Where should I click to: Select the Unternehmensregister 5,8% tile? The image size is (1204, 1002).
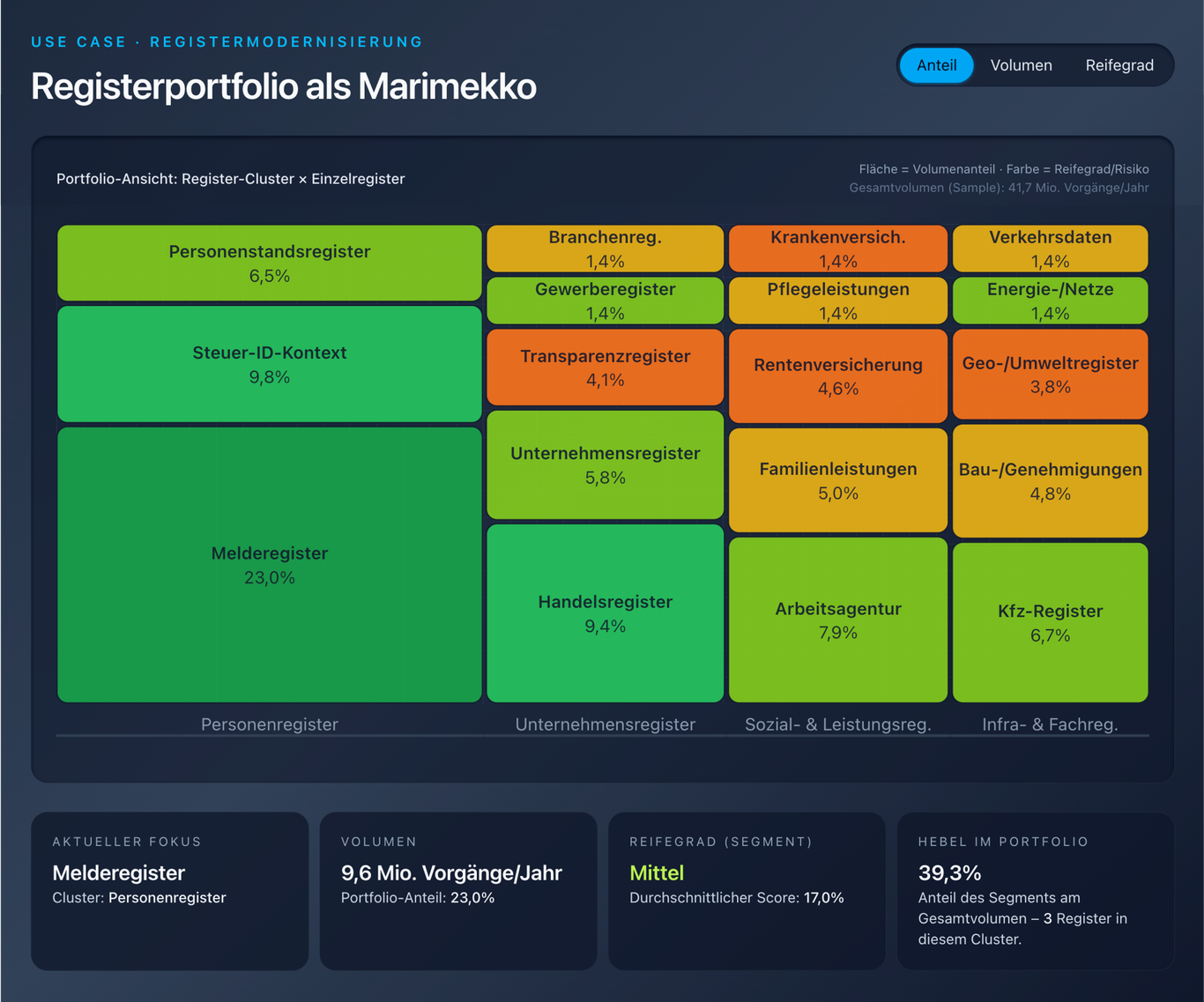tap(605, 464)
